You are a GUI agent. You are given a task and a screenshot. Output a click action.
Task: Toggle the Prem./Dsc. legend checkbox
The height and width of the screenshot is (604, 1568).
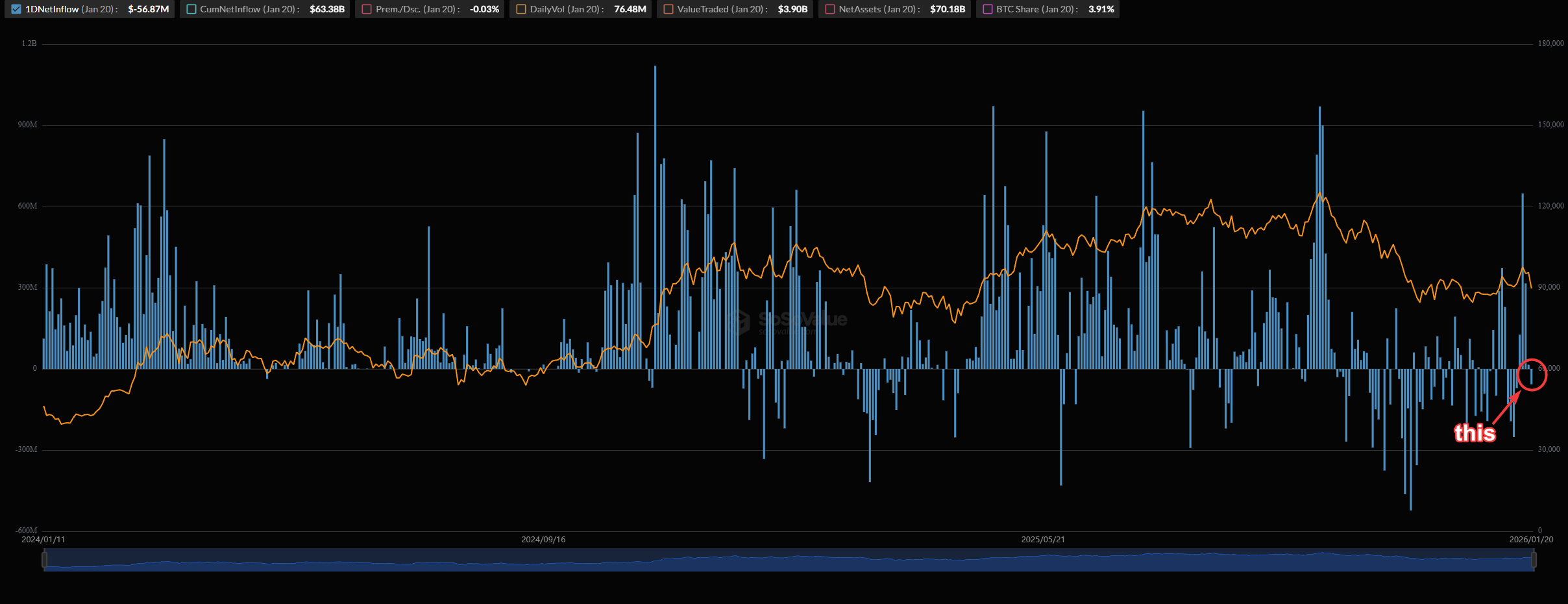point(367,9)
